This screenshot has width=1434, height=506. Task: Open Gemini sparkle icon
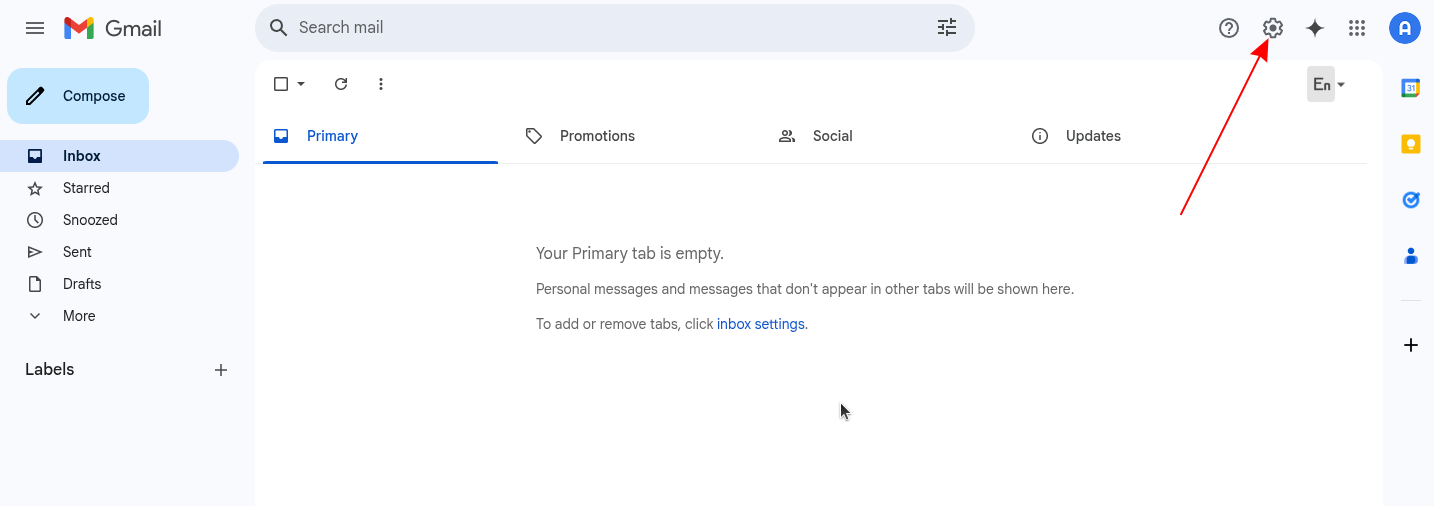click(x=1315, y=28)
